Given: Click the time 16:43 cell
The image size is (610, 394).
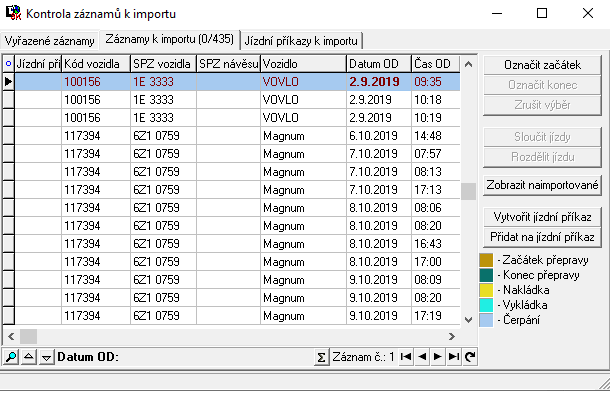Looking at the screenshot, I should click(x=436, y=244).
